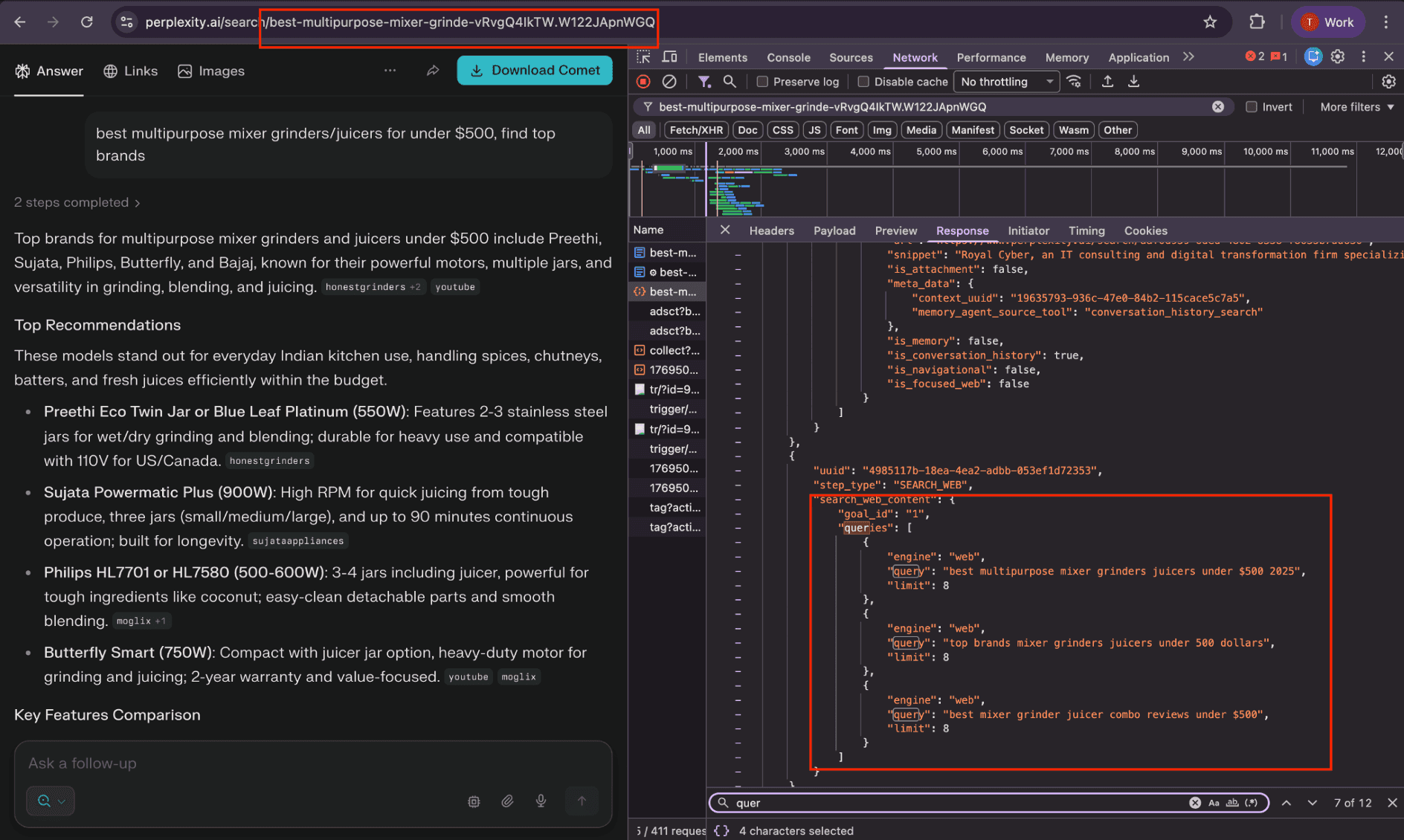The height and width of the screenshot is (840, 1404).
Task: Reload the Perplexity page
Action: click(87, 22)
